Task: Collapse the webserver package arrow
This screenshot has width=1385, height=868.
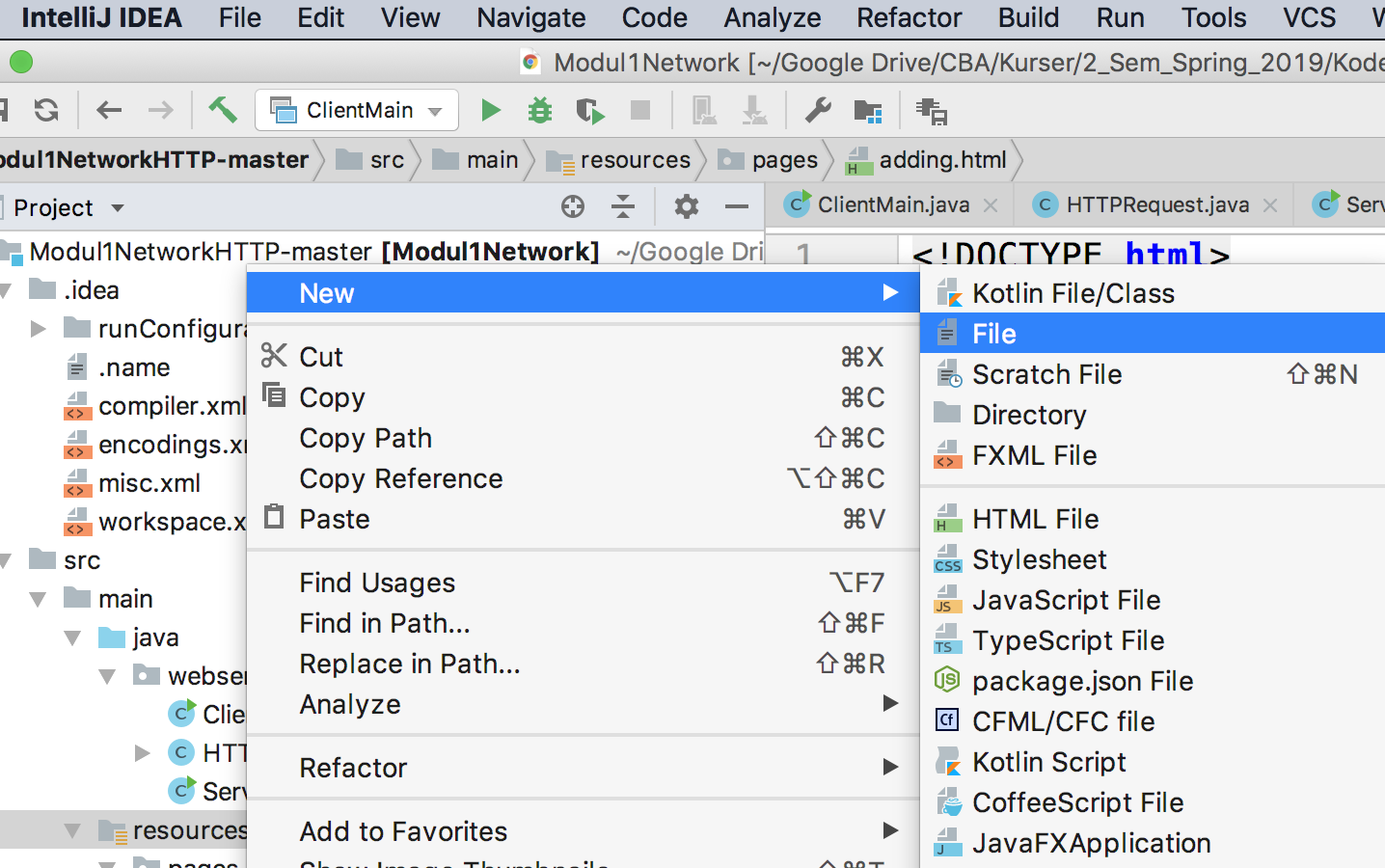Action: [108, 676]
